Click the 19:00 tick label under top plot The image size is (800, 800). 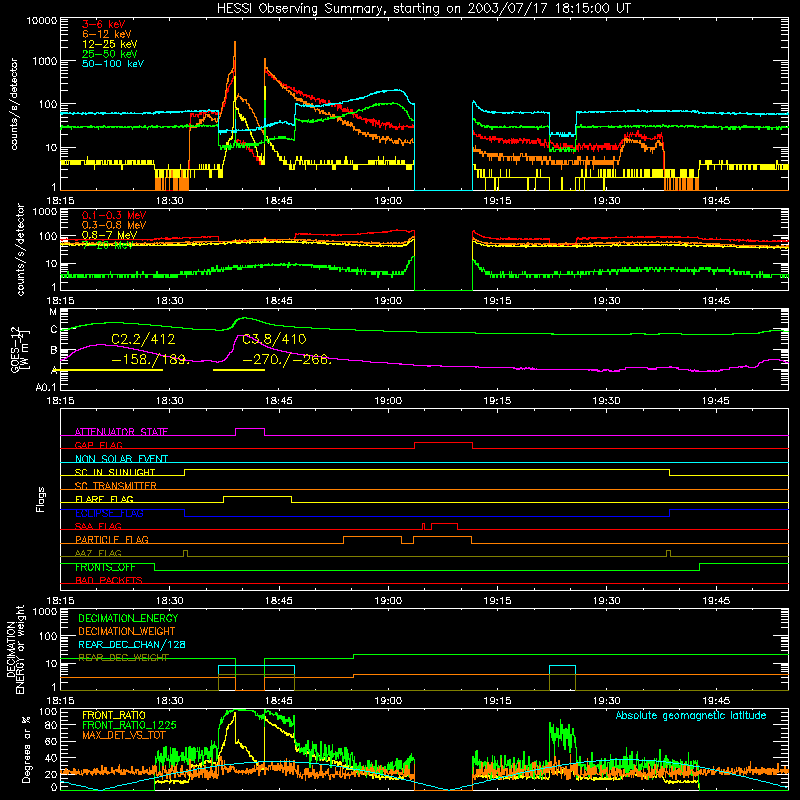point(388,201)
